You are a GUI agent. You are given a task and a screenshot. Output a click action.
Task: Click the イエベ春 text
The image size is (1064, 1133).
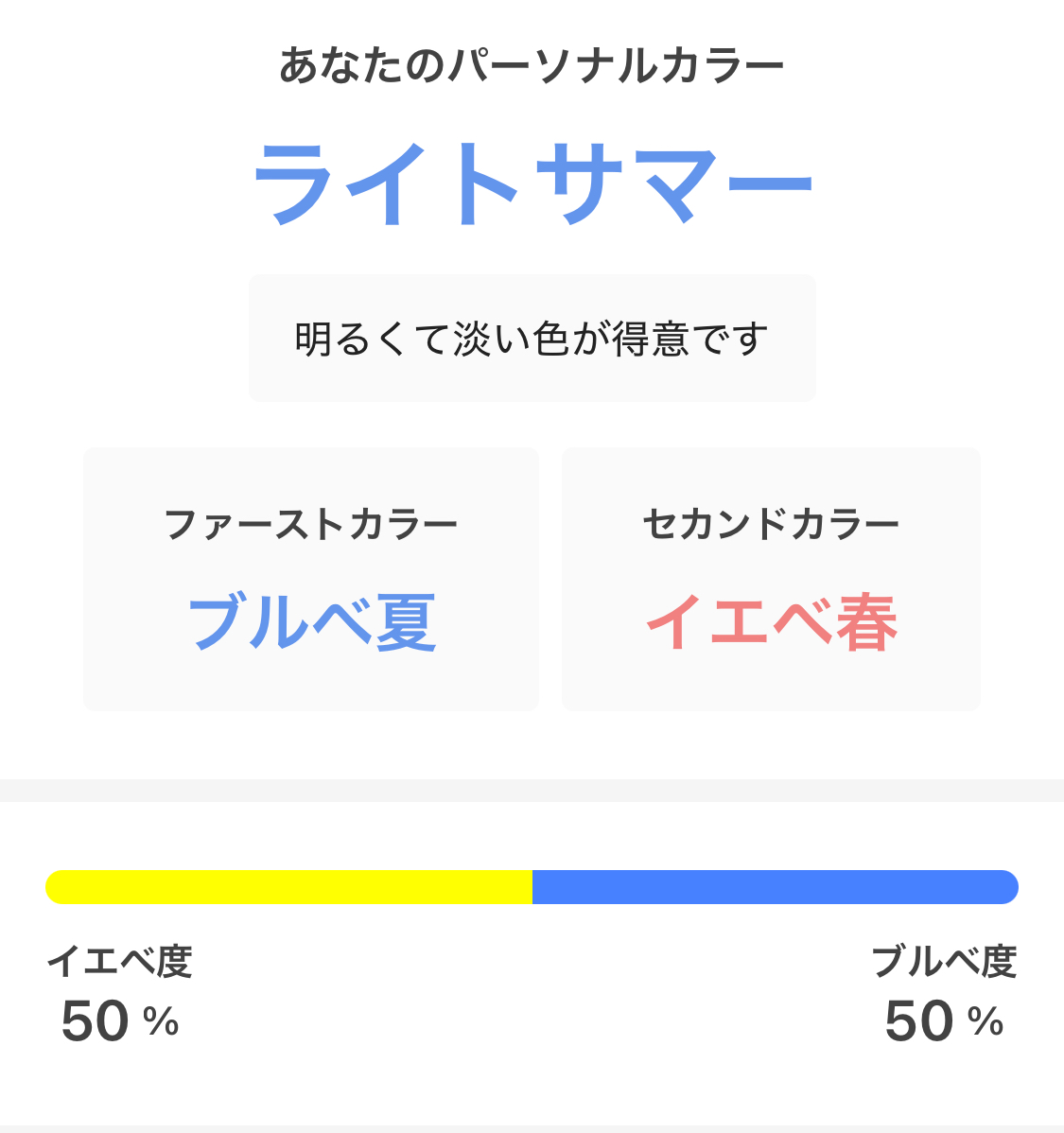pyautogui.click(x=772, y=623)
